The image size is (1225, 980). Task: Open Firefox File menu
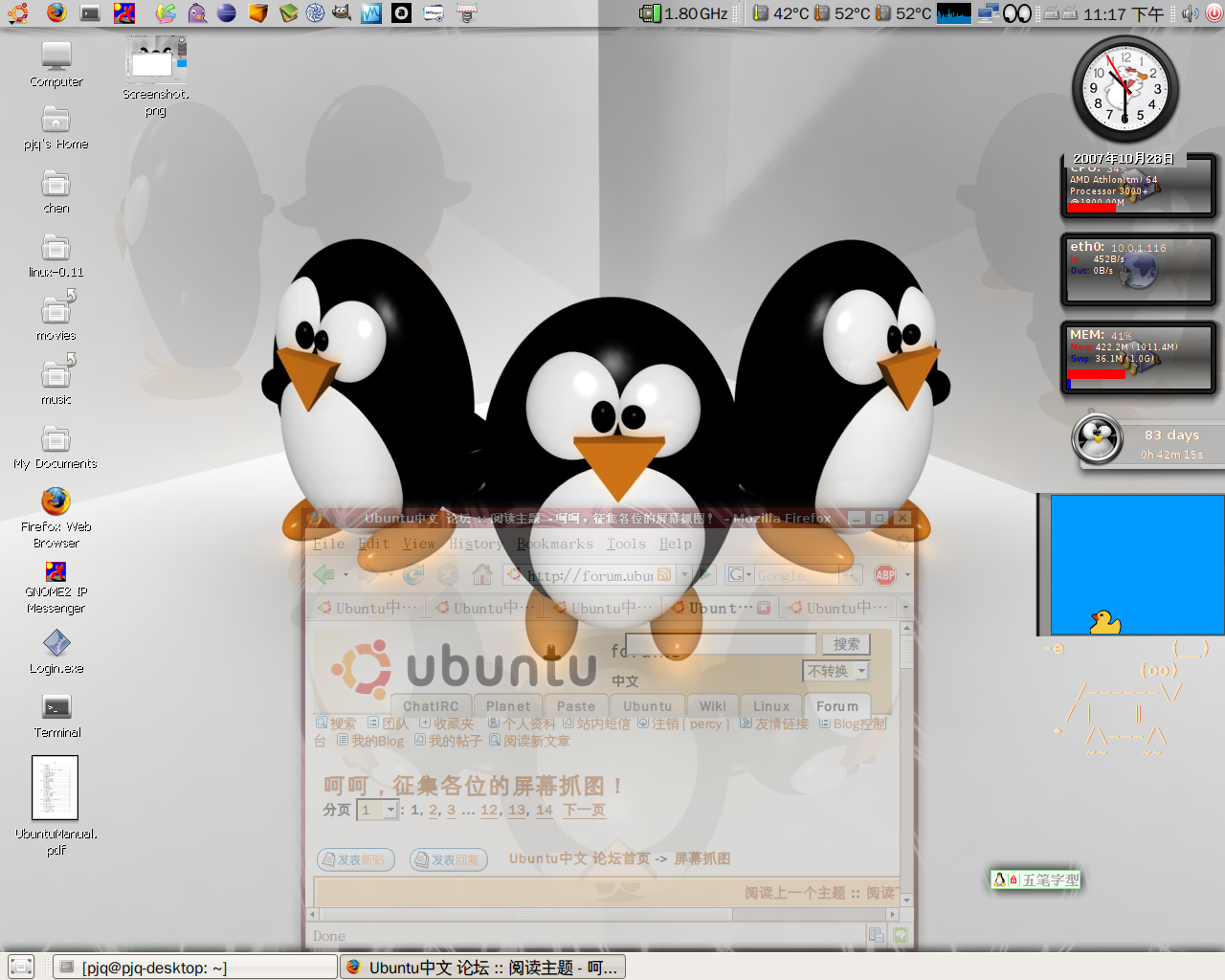pyautogui.click(x=328, y=544)
